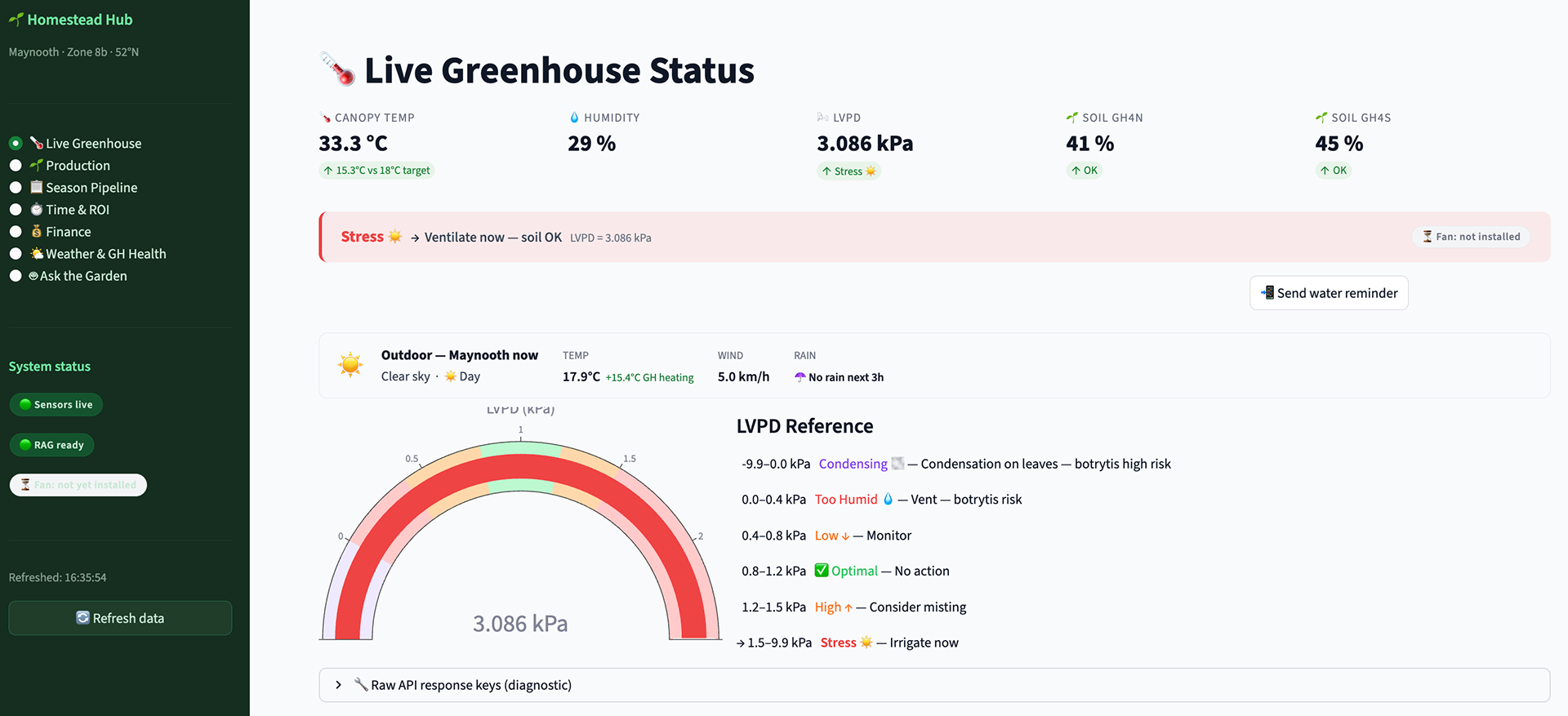
Task: Click the thermometer icon beside Live Greenhouse Status
Action: [x=337, y=69]
